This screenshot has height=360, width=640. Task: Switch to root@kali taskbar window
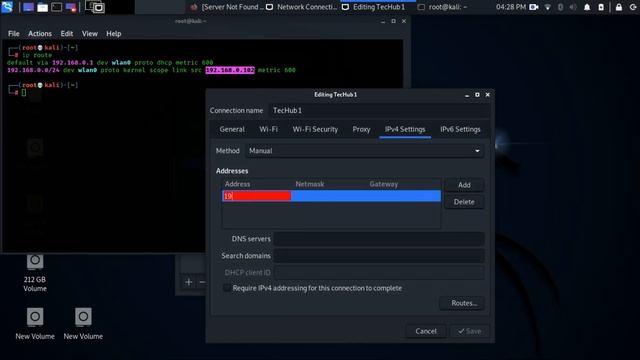click(x=444, y=7)
